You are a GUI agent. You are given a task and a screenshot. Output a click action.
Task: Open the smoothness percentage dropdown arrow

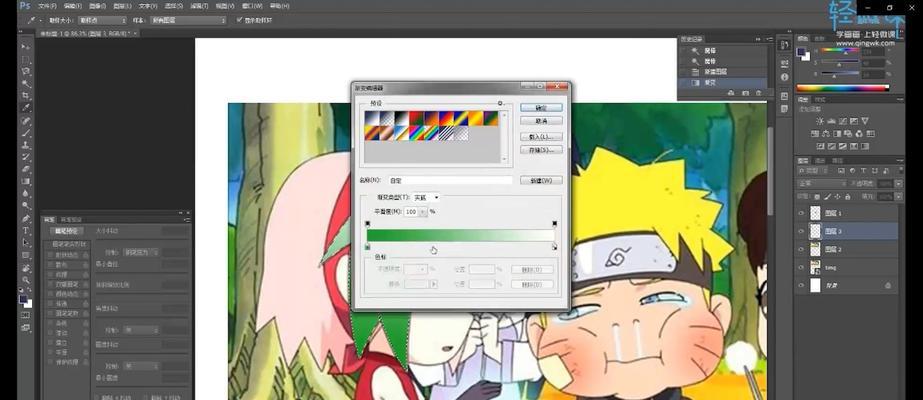[424, 211]
